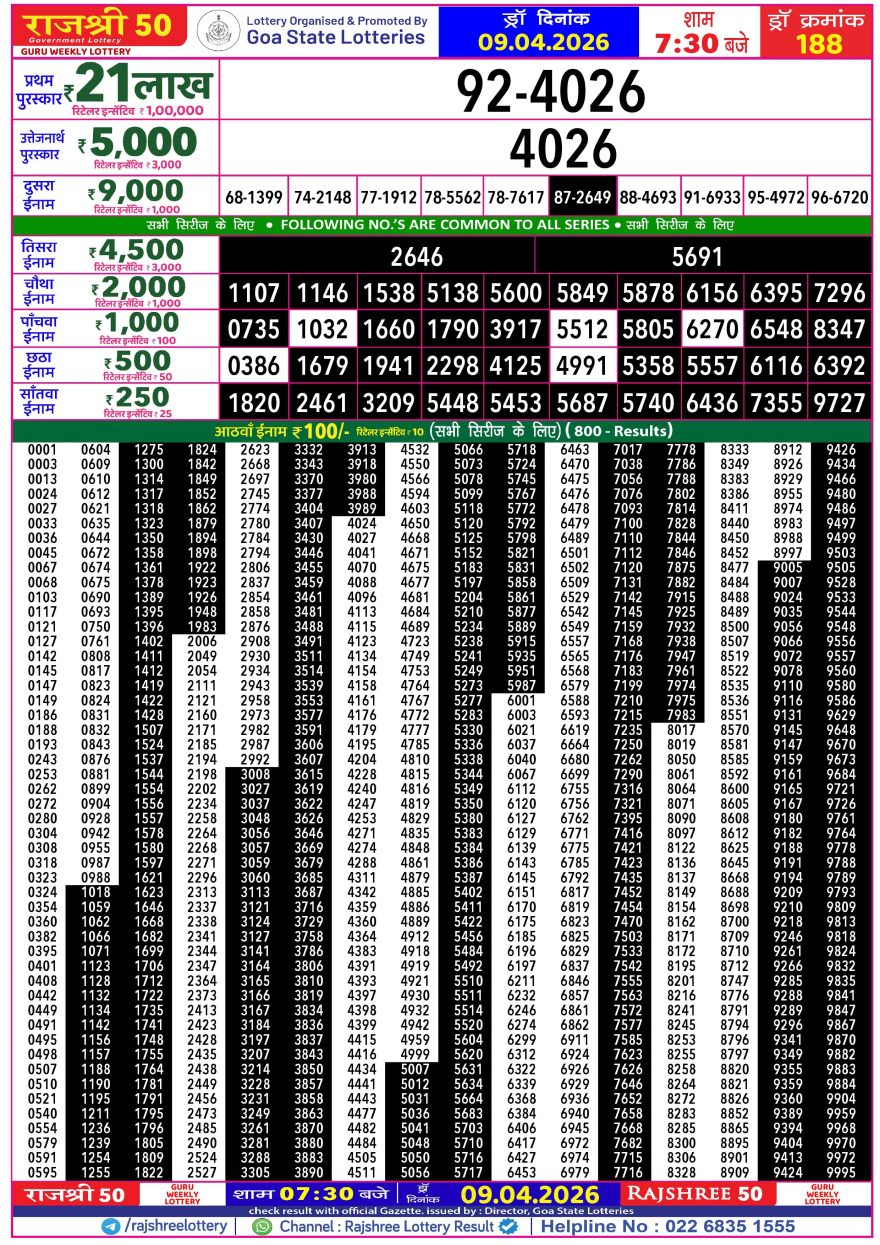Click the Hindi Rajshree 50 logo in footer

click(x=69, y=1194)
